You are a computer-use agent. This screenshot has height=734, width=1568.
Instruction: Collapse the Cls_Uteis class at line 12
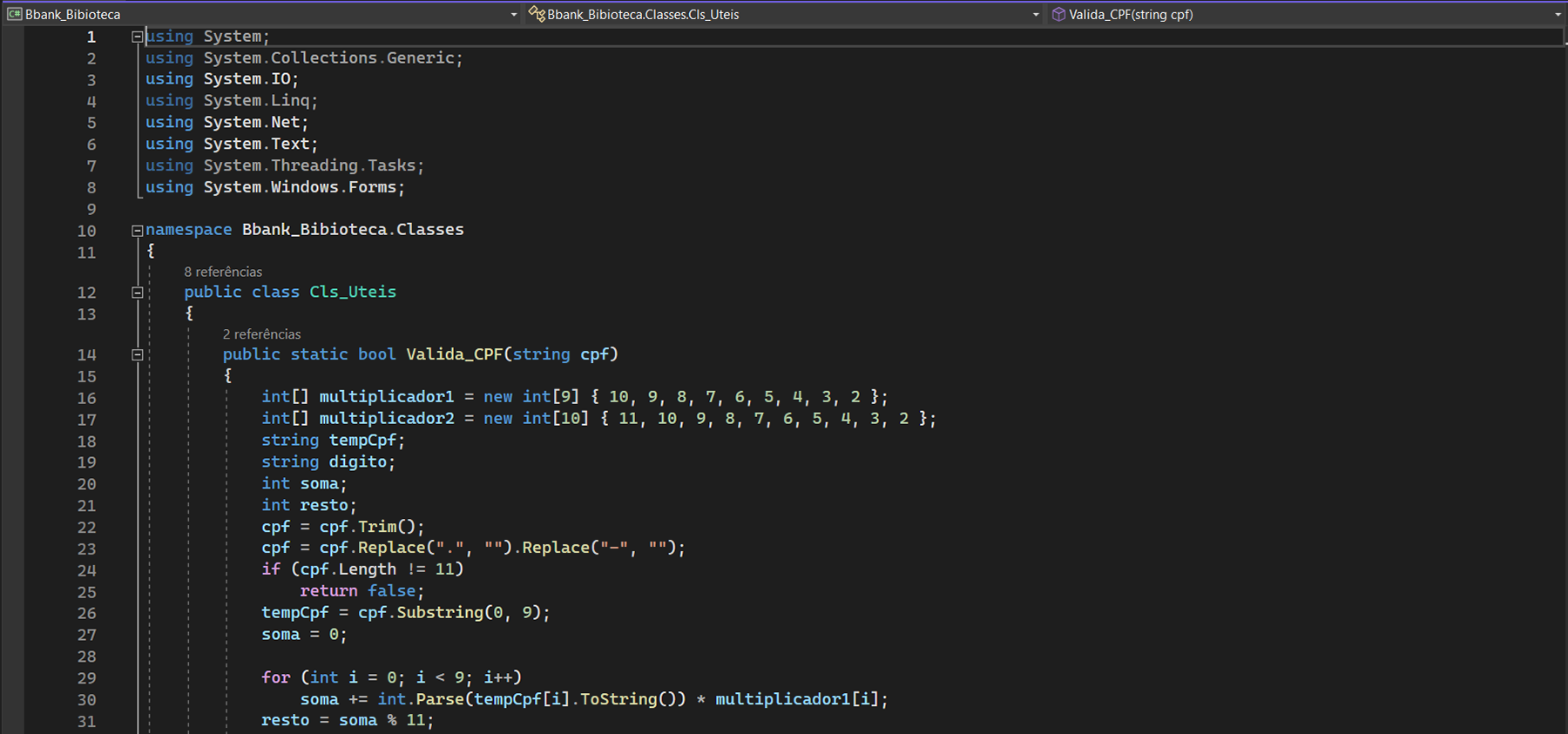pyautogui.click(x=137, y=293)
